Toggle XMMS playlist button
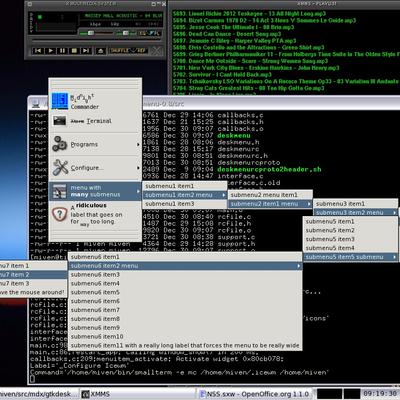This screenshot has height=400, width=400. (154, 33)
